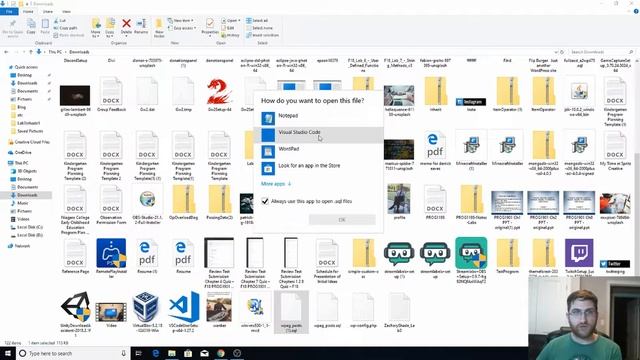Viewport: 640px width, 360px height.
Task: Switch to the Home ribbon tab
Action: tap(28, 11)
